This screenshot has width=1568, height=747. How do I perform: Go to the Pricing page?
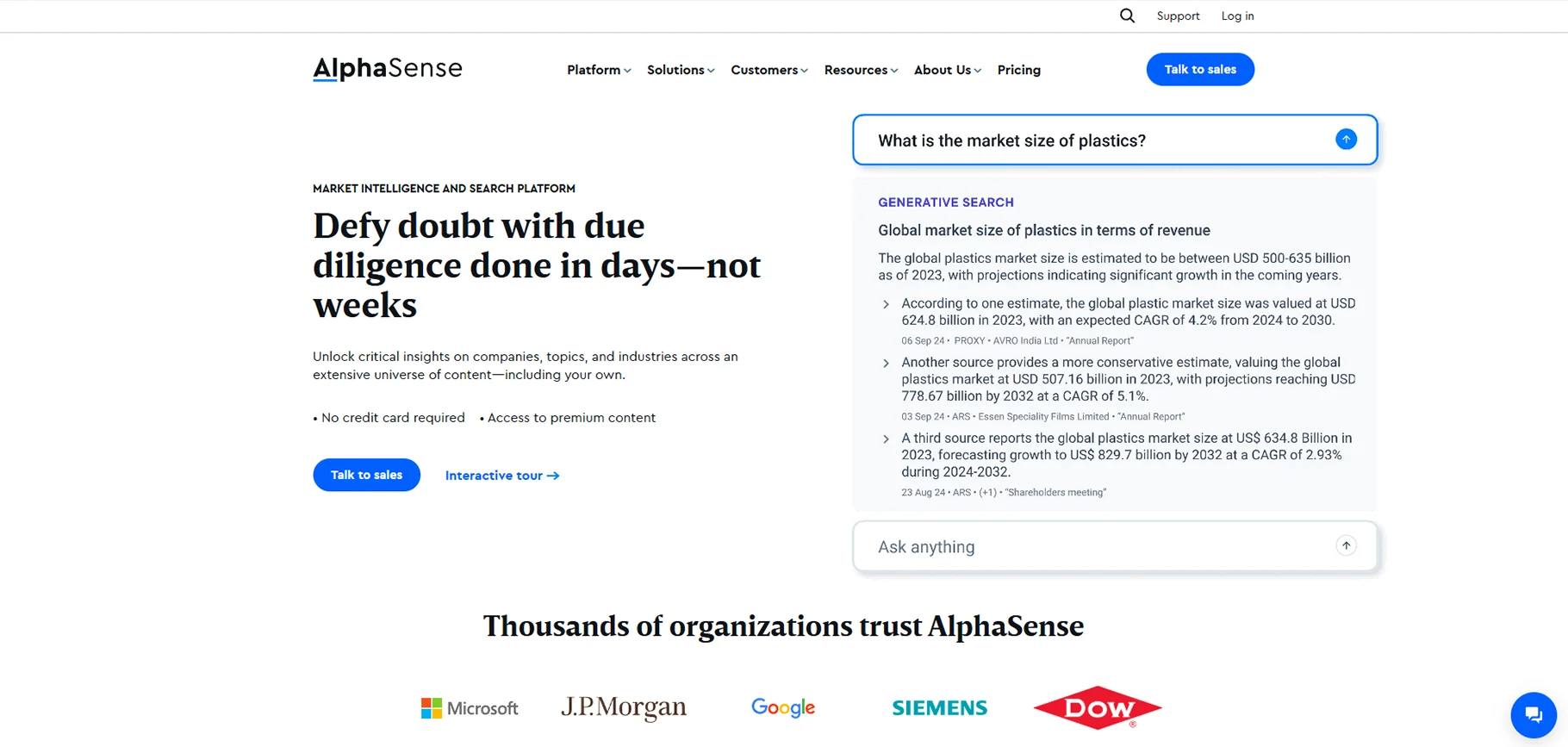[x=1019, y=70]
